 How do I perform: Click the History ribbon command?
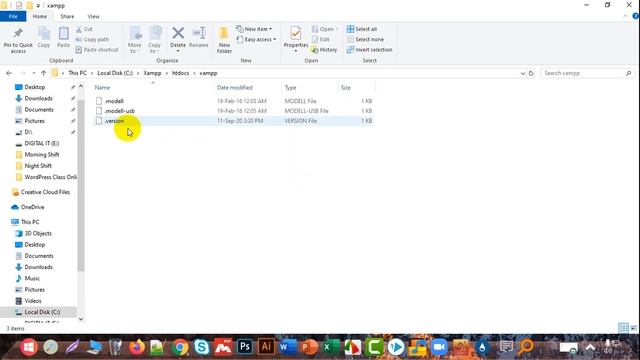click(324, 50)
